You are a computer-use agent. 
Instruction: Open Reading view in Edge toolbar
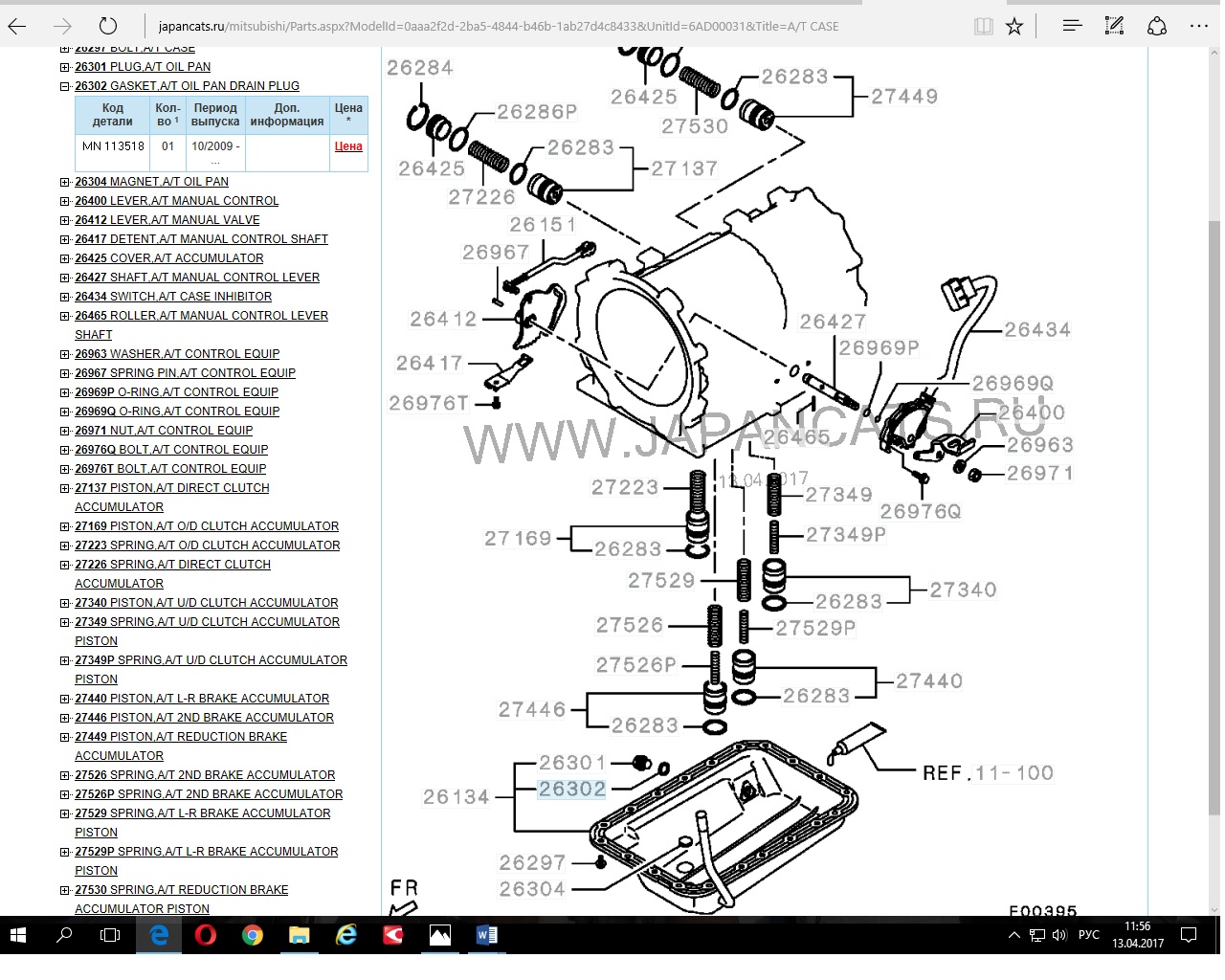[x=983, y=26]
